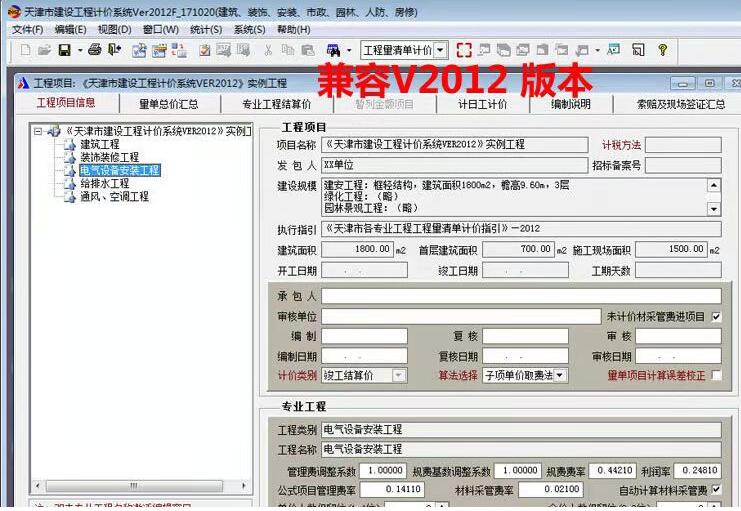Select 电气设备安装工程 in project tree
This screenshot has height=511, width=741.
click(120, 170)
